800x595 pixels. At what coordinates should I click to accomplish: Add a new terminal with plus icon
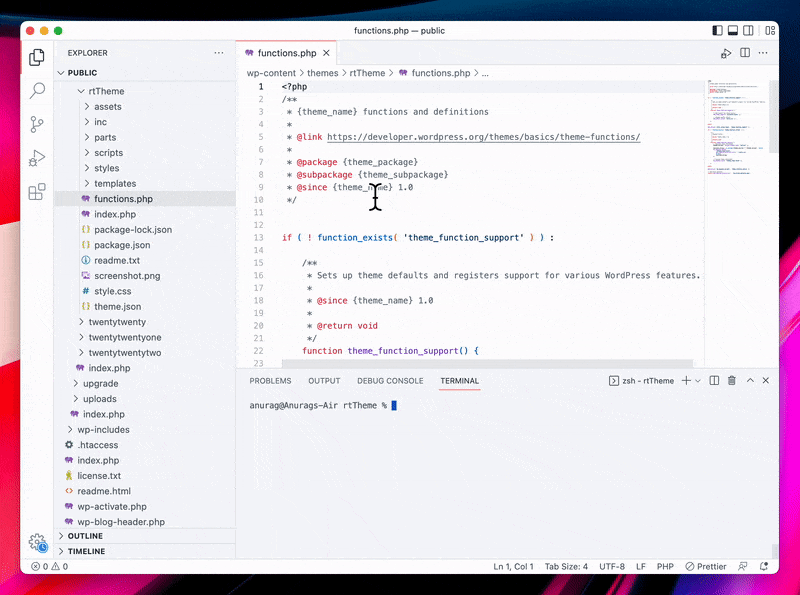(x=686, y=381)
